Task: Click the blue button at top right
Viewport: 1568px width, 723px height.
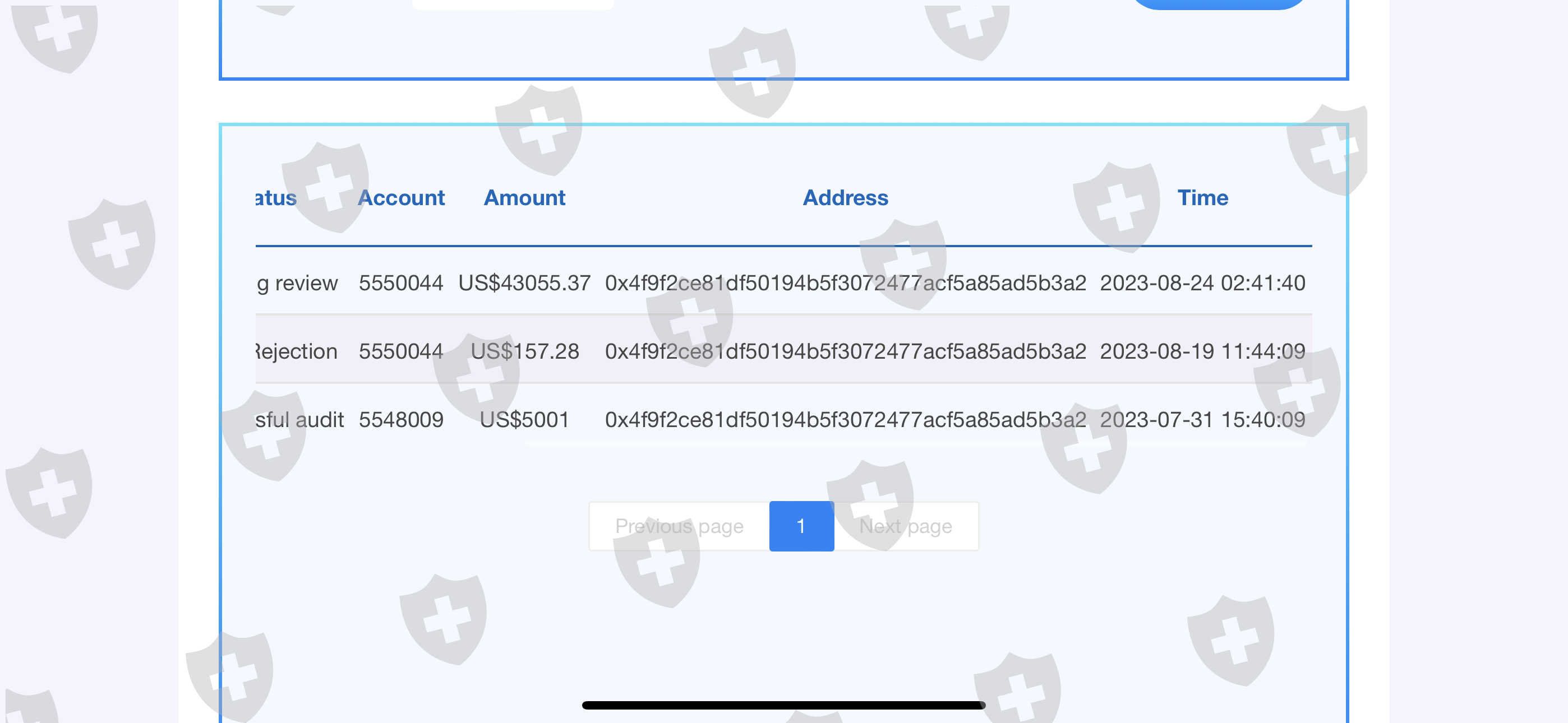Action: coord(1219,4)
